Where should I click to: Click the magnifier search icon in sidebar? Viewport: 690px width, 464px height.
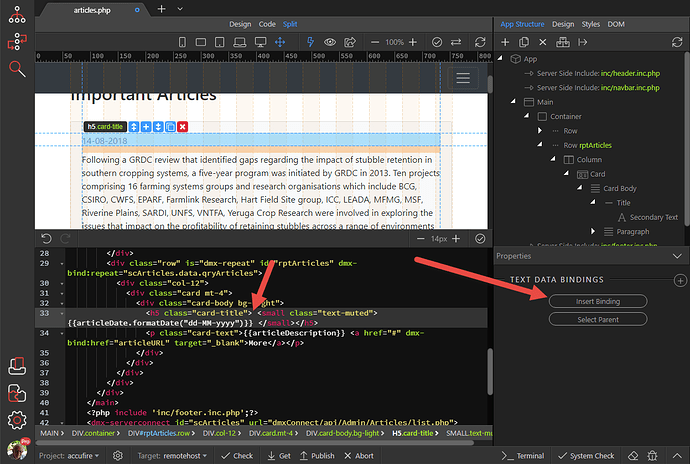(x=17, y=68)
